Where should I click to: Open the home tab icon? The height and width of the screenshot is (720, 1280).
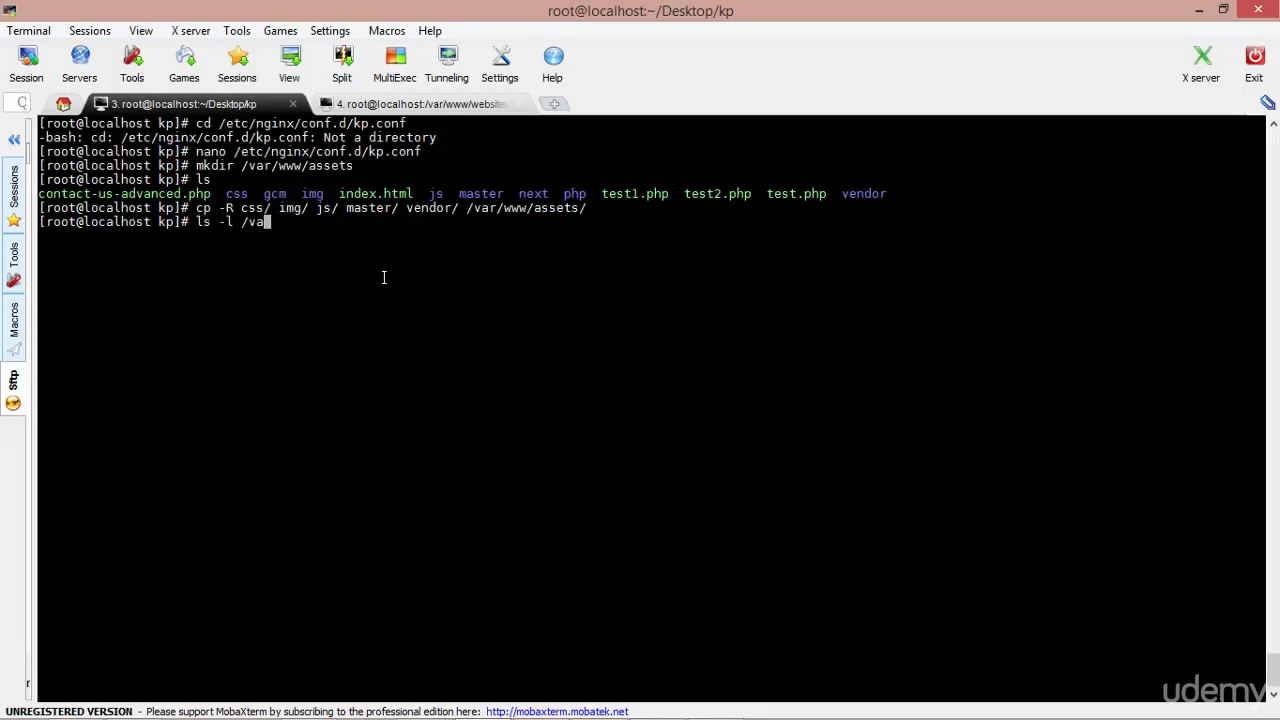(64, 104)
